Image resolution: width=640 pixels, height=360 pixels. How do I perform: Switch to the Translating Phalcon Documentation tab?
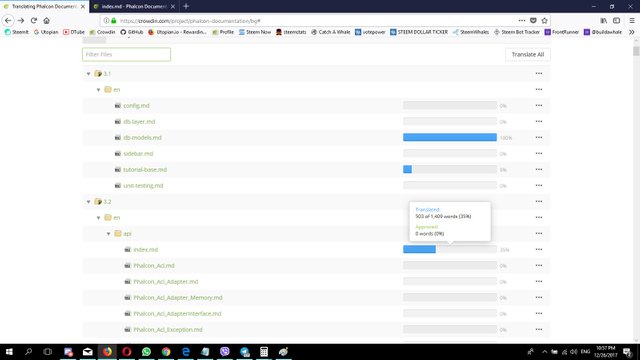tap(44, 7)
